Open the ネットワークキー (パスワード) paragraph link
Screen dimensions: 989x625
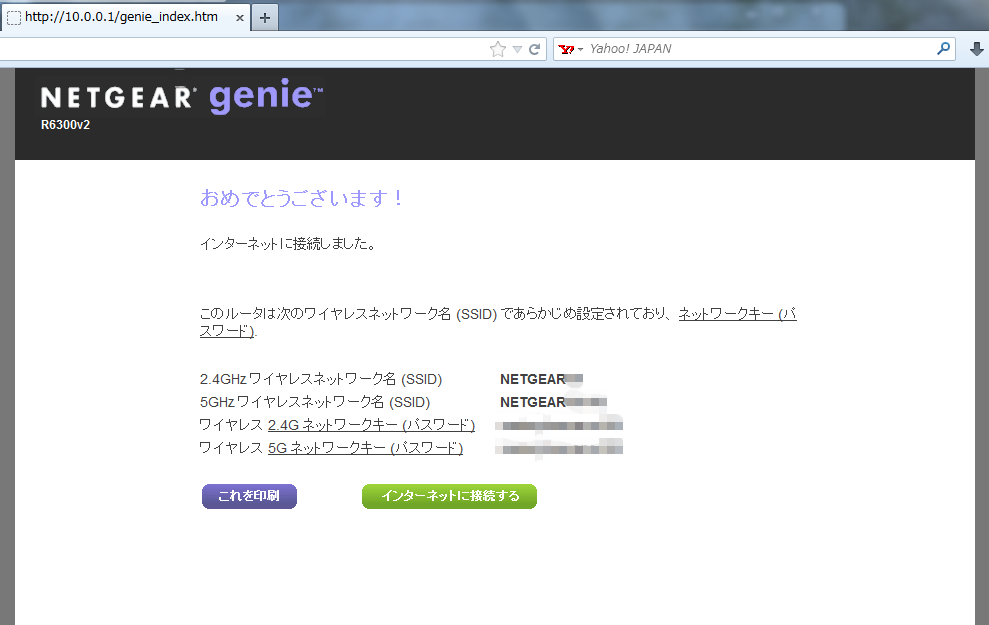point(737,313)
